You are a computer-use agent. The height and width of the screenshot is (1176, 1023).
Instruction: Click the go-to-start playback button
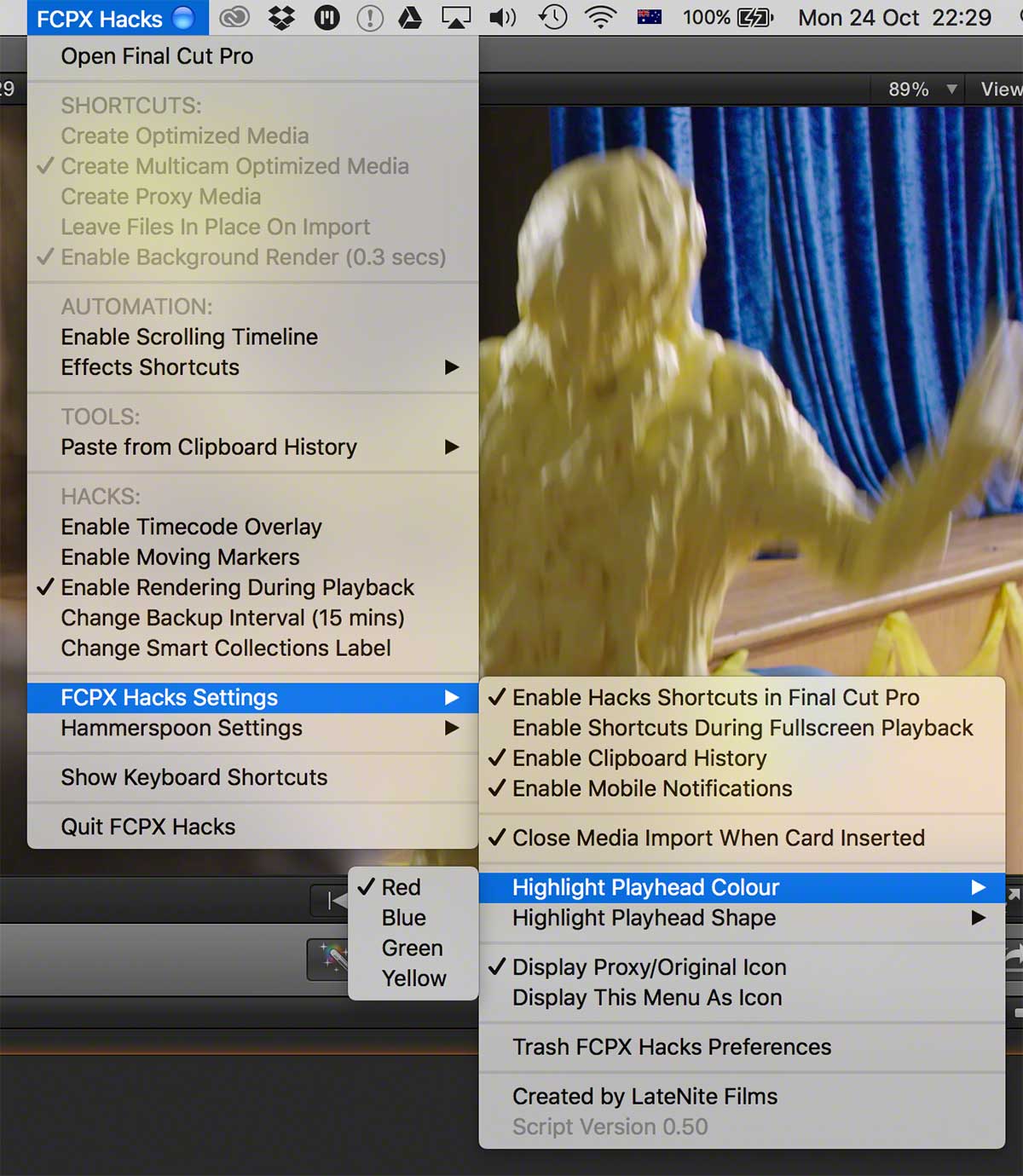[330, 902]
